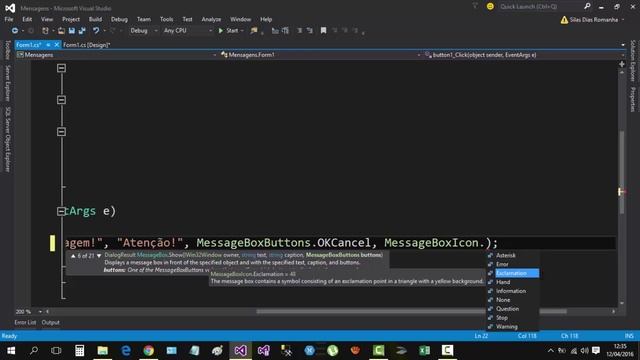
Task: Expand the Start button dropdown arrow
Action: coord(242,31)
